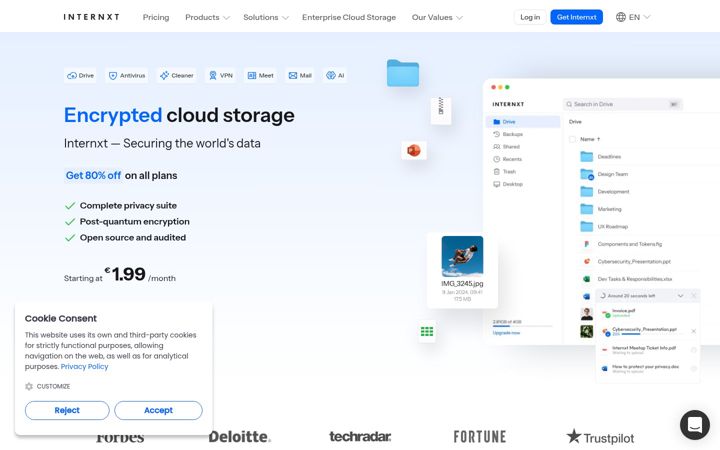Select the Mail envelope chip
This screenshot has height=450, width=720.
[300, 75]
